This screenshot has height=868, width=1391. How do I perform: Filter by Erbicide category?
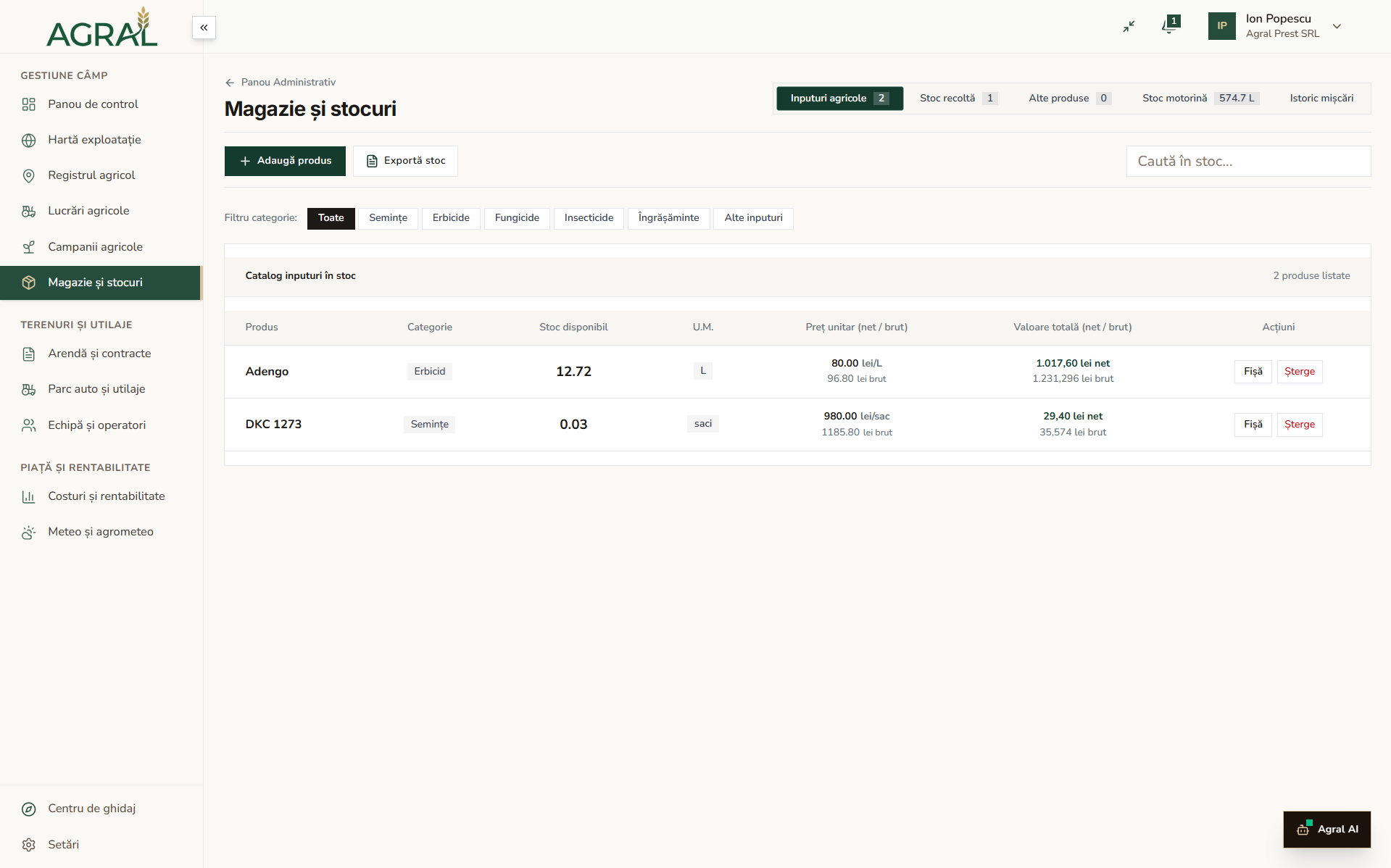pyautogui.click(x=451, y=218)
